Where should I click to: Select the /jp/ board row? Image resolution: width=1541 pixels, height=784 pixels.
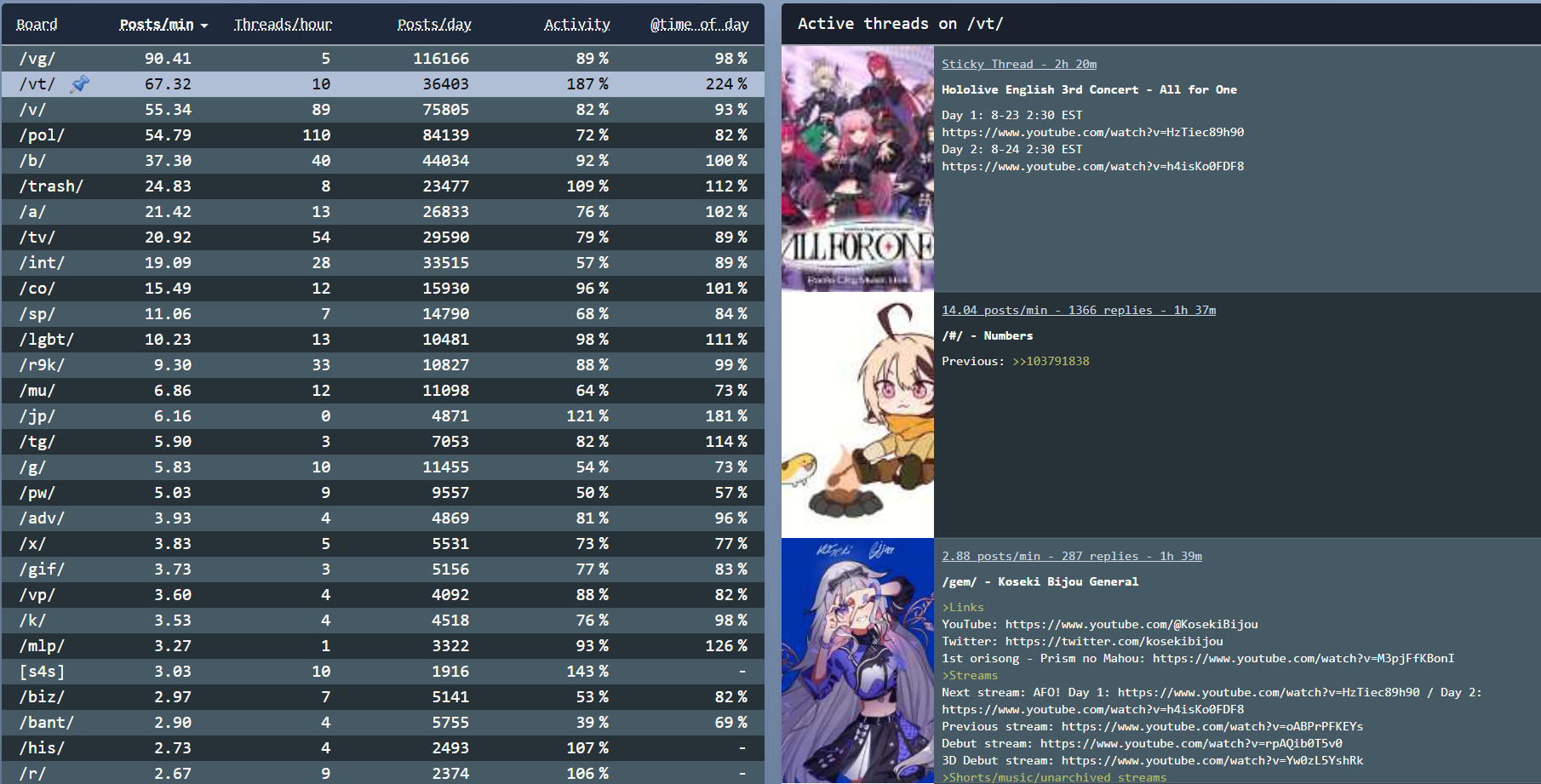382,415
